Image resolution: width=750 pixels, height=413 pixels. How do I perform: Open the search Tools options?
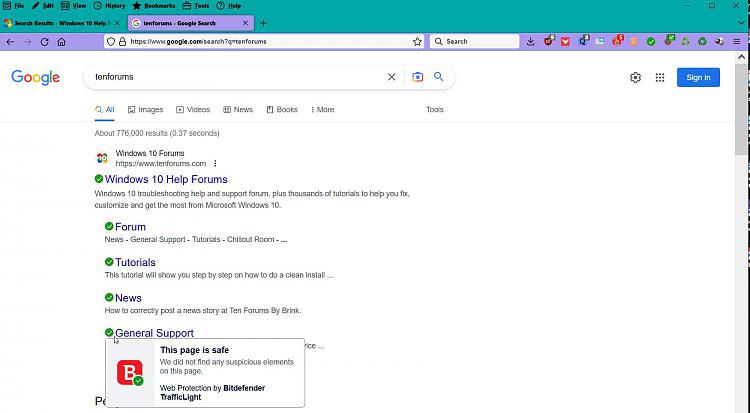click(435, 110)
